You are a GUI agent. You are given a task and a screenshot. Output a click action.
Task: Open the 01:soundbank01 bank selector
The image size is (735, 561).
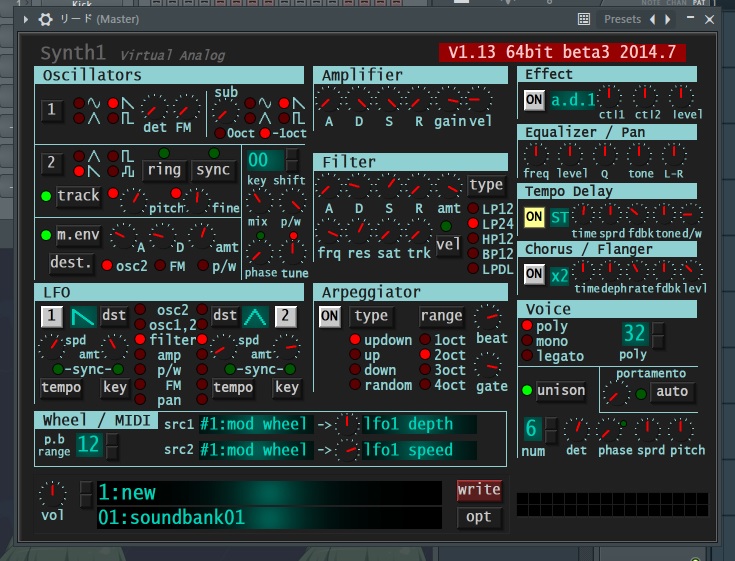pos(269,517)
